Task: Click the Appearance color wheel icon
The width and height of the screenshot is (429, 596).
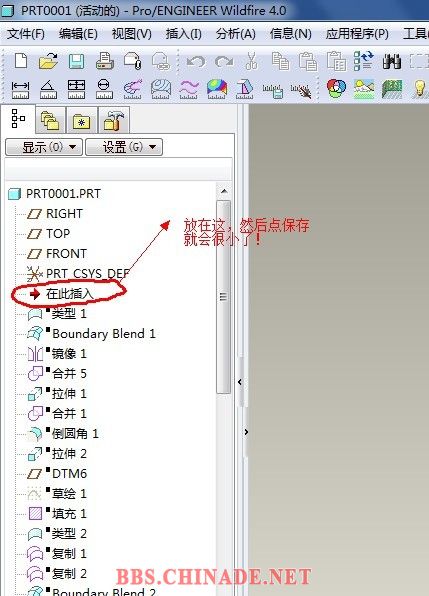Action: point(336,89)
